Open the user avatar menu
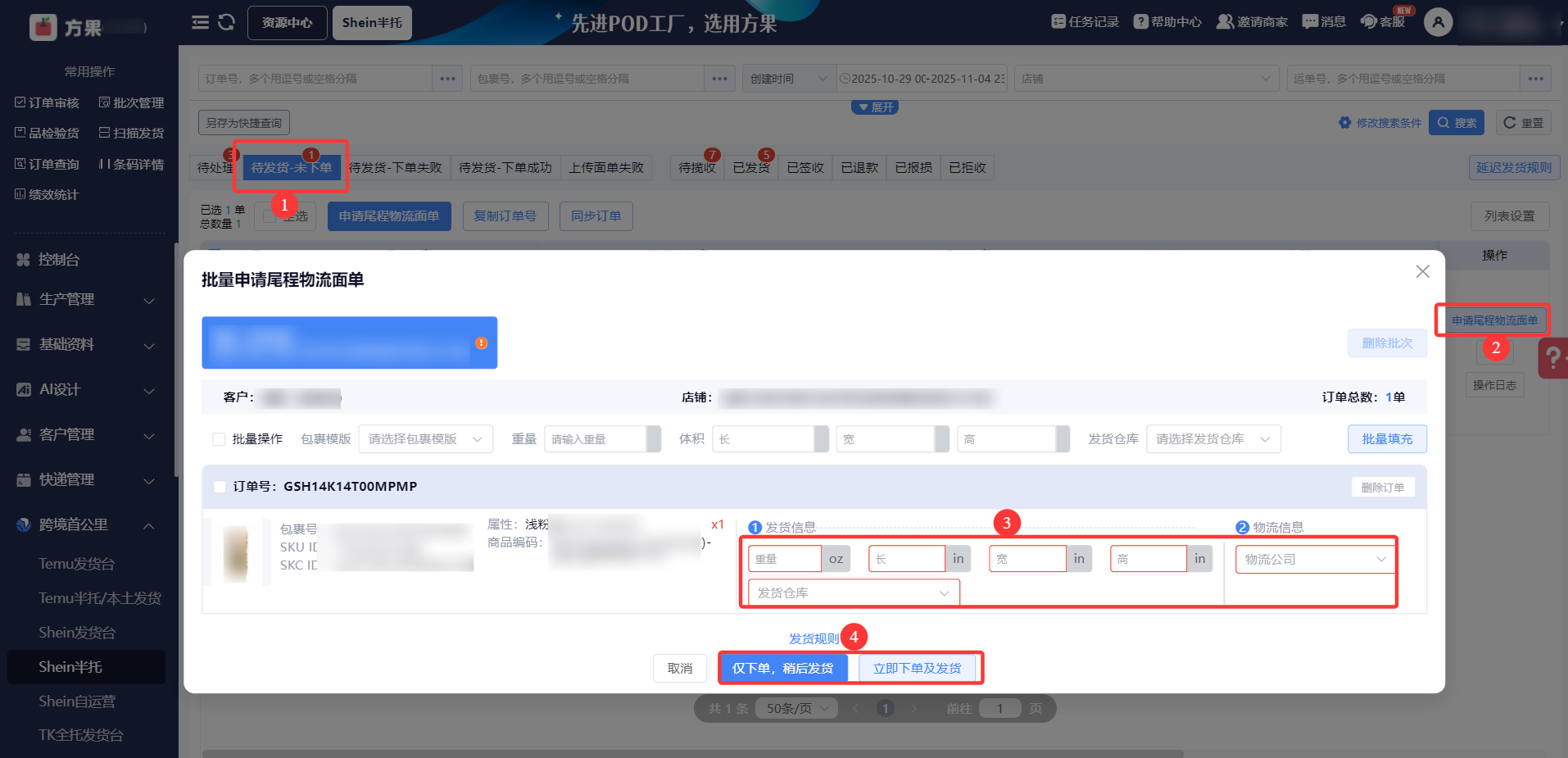Image resolution: width=1568 pixels, height=758 pixels. point(1439,22)
